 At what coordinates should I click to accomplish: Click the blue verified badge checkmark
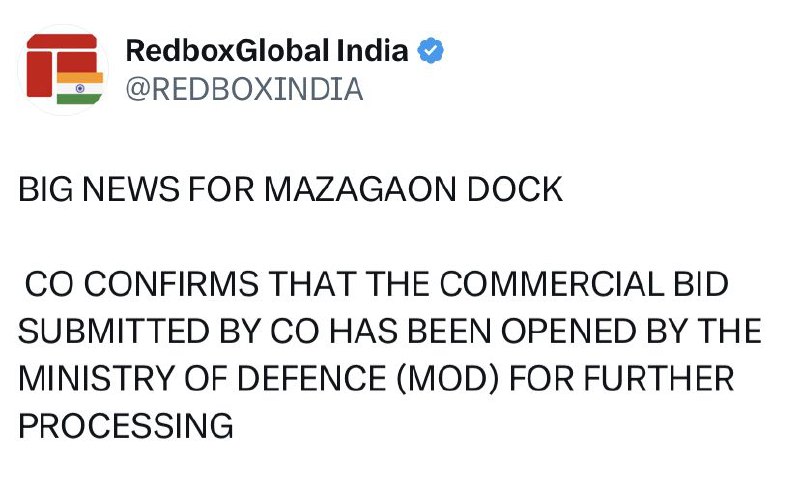[430, 51]
